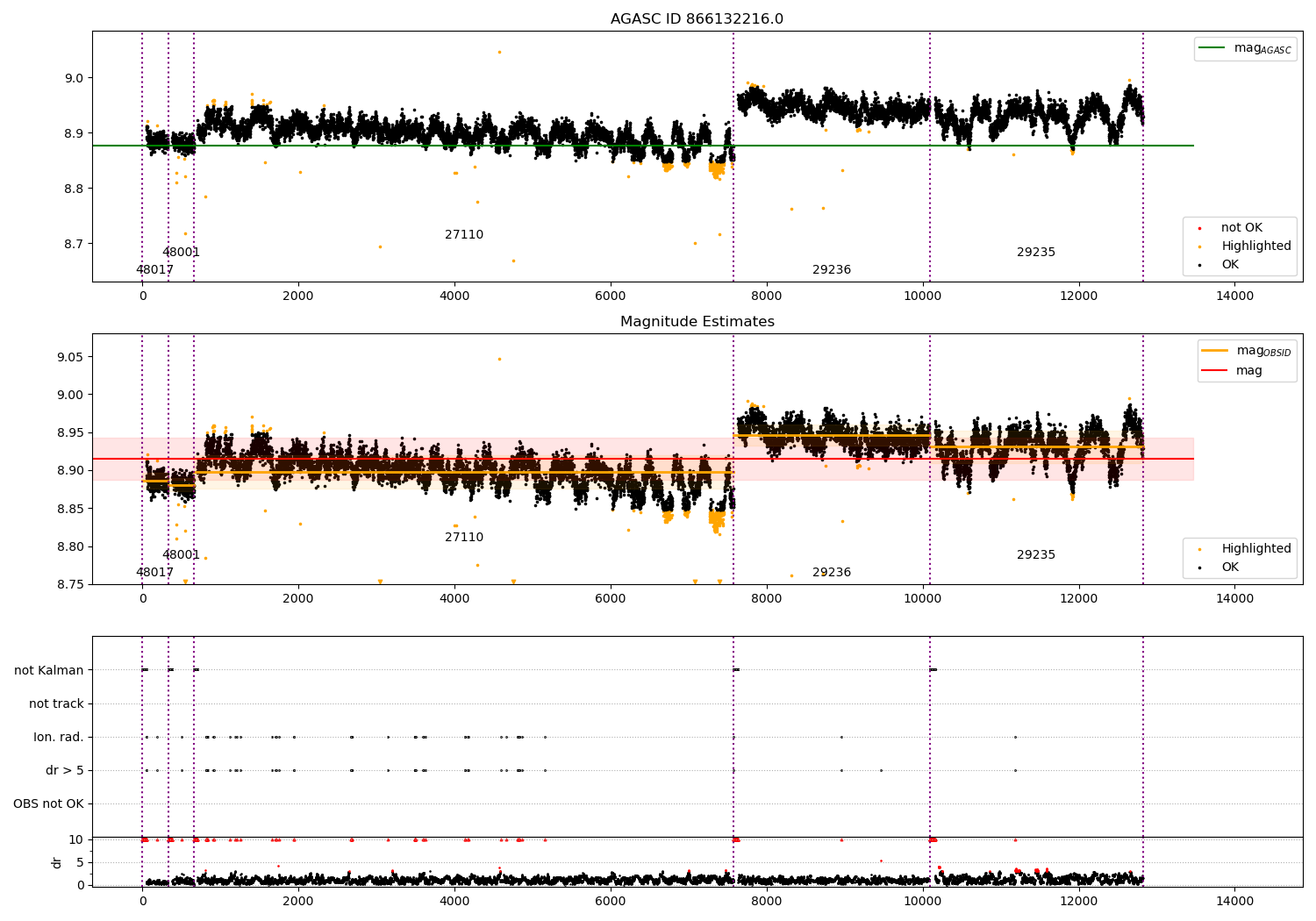Click the '8.95' y-tick in middle plot
Image resolution: width=1316 pixels, height=921 pixels.
click(70, 433)
